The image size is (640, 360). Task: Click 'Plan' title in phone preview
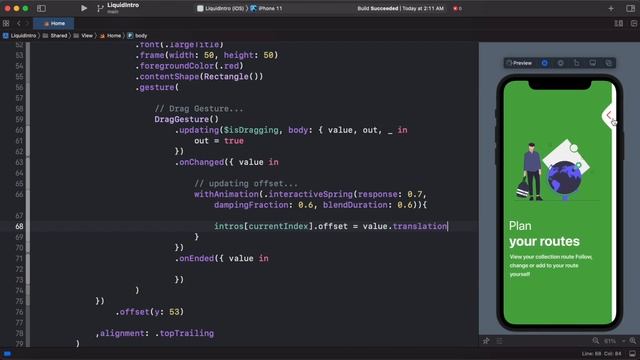[520, 226]
